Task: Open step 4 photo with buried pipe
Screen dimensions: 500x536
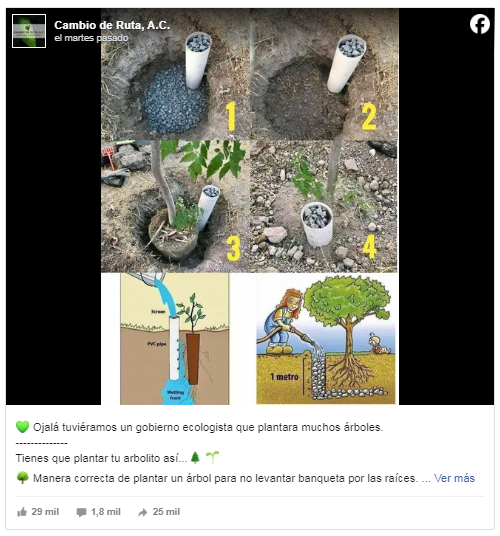Action: (x=324, y=206)
